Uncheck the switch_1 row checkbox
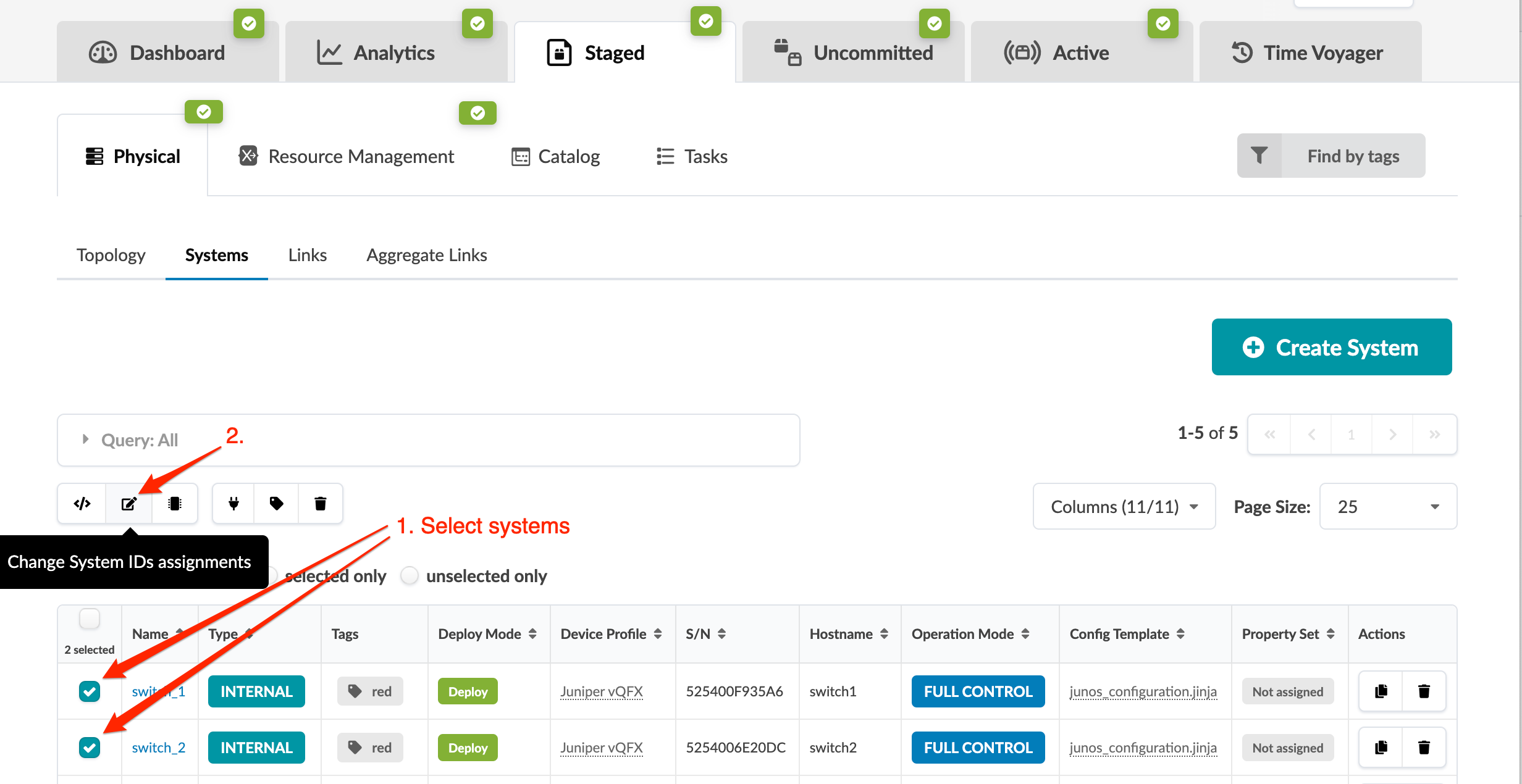 [x=90, y=691]
